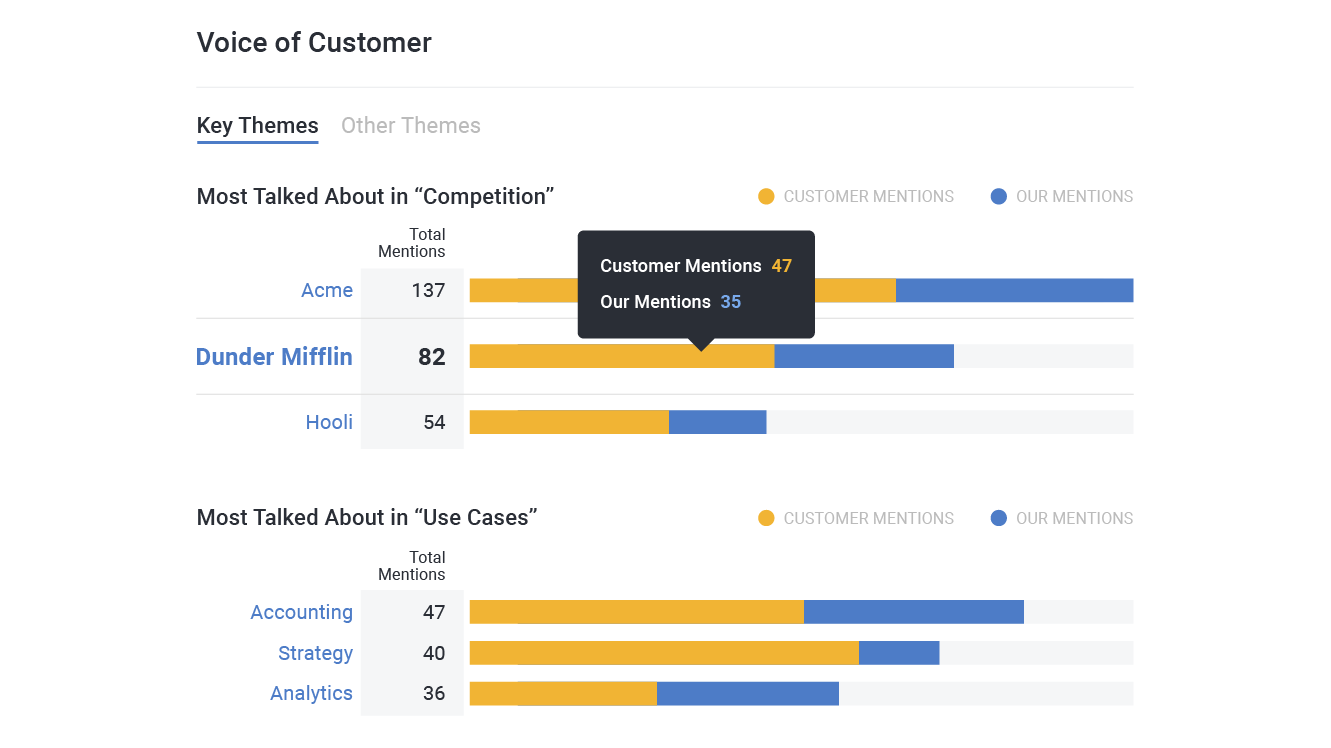Image resolution: width=1331 pixels, height=748 pixels.
Task: Click yellow Customer Mentions dot in Use Cases legend
Action: point(767,519)
